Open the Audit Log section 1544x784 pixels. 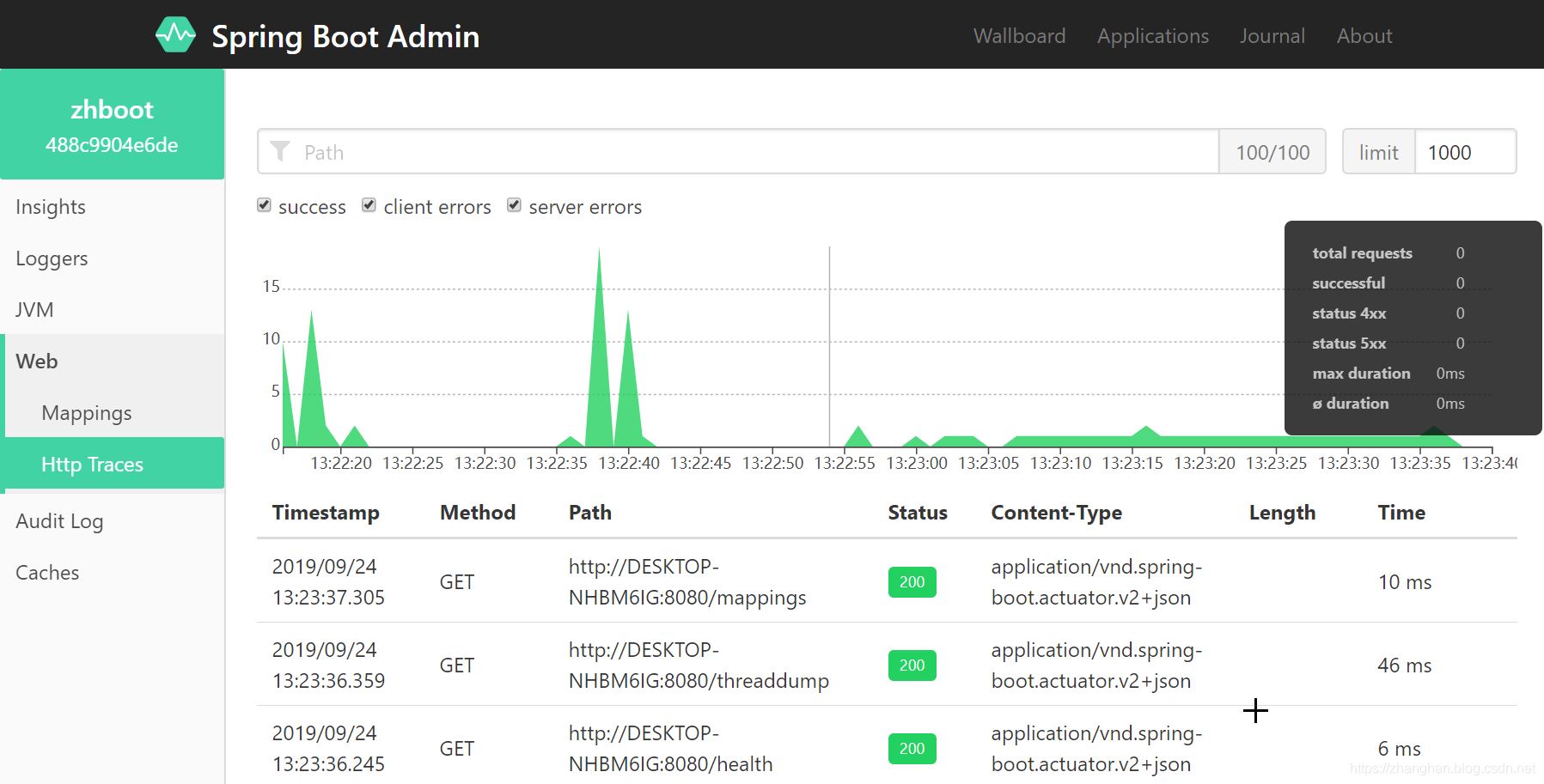coord(58,520)
